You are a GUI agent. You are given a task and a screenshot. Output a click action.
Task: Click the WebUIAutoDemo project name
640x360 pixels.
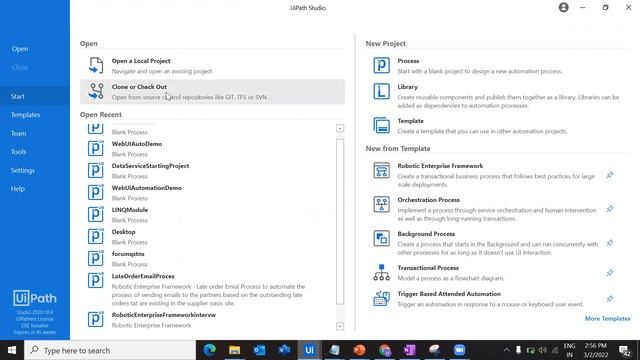tap(137, 144)
